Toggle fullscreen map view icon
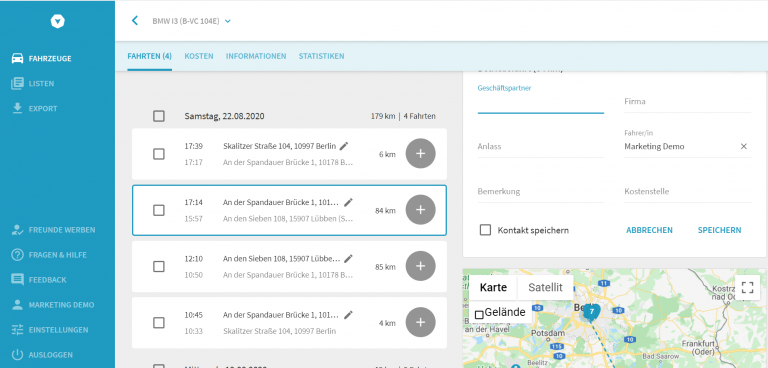The height and width of the screenshot is (368, 768). click(x=747, y=287)
